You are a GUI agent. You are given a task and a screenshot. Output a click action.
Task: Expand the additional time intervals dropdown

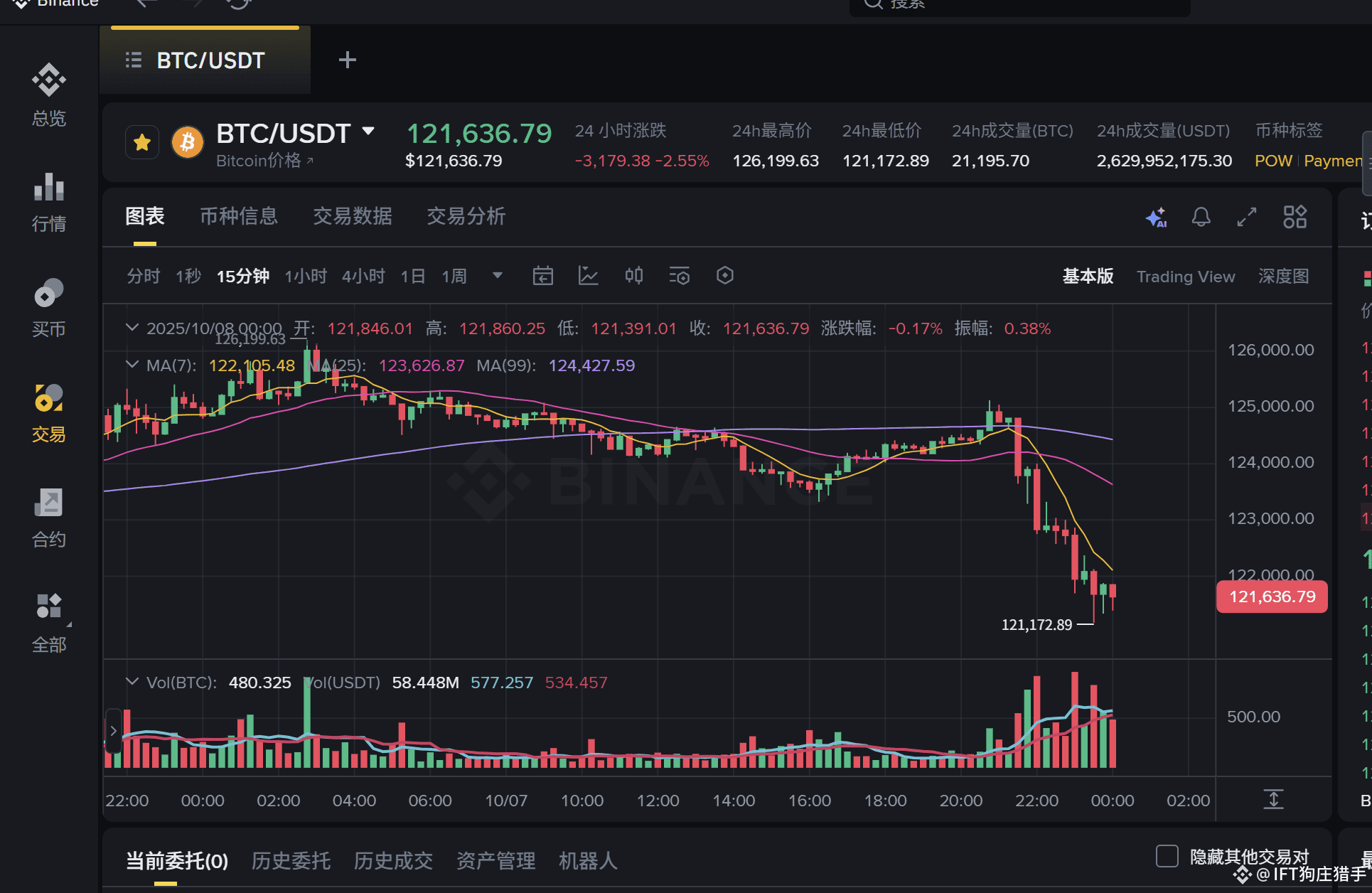[498, 276]
